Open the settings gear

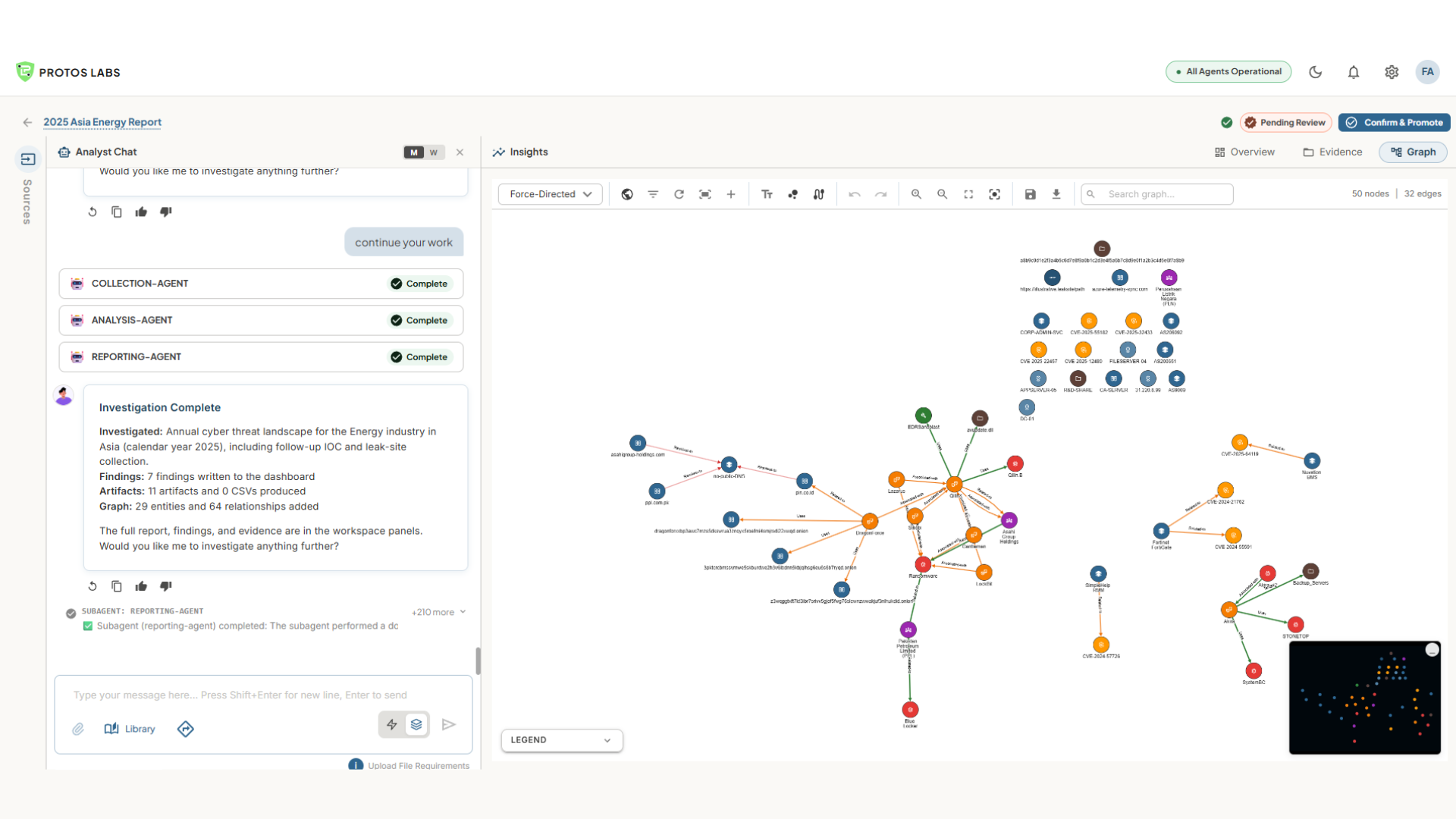[1392, 72]
